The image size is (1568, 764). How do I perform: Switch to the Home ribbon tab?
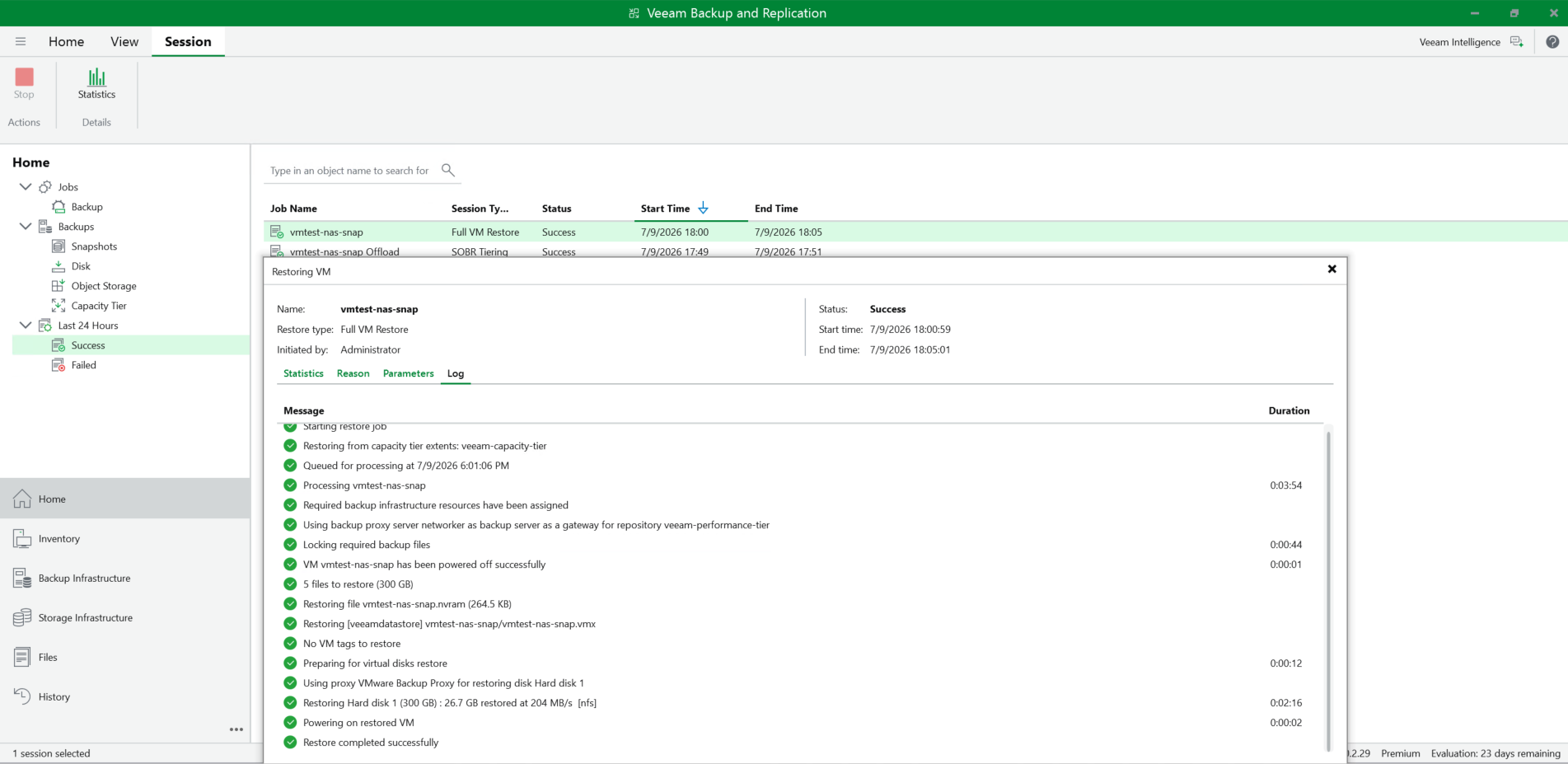66,41
